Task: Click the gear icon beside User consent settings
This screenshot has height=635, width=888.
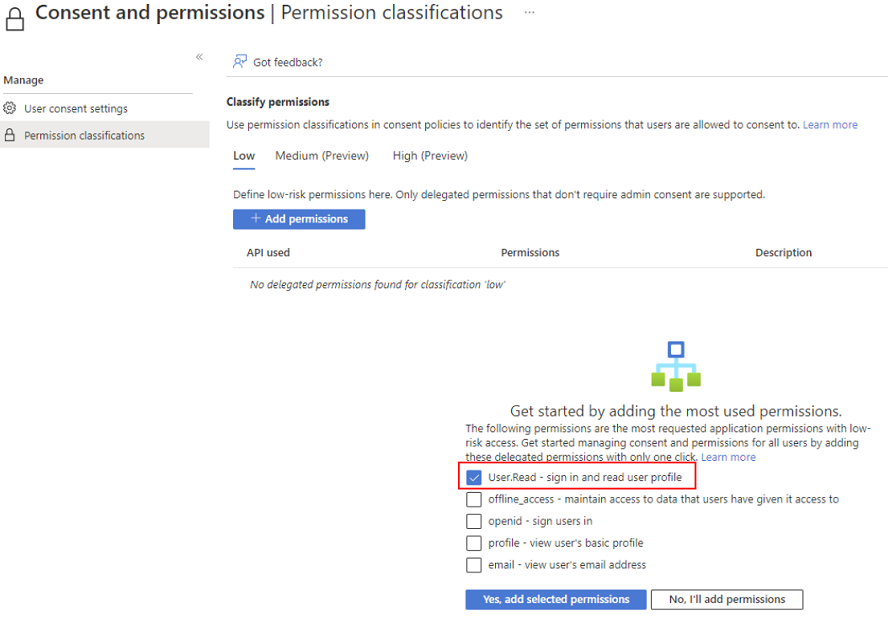Action: (x=10, y=108)
